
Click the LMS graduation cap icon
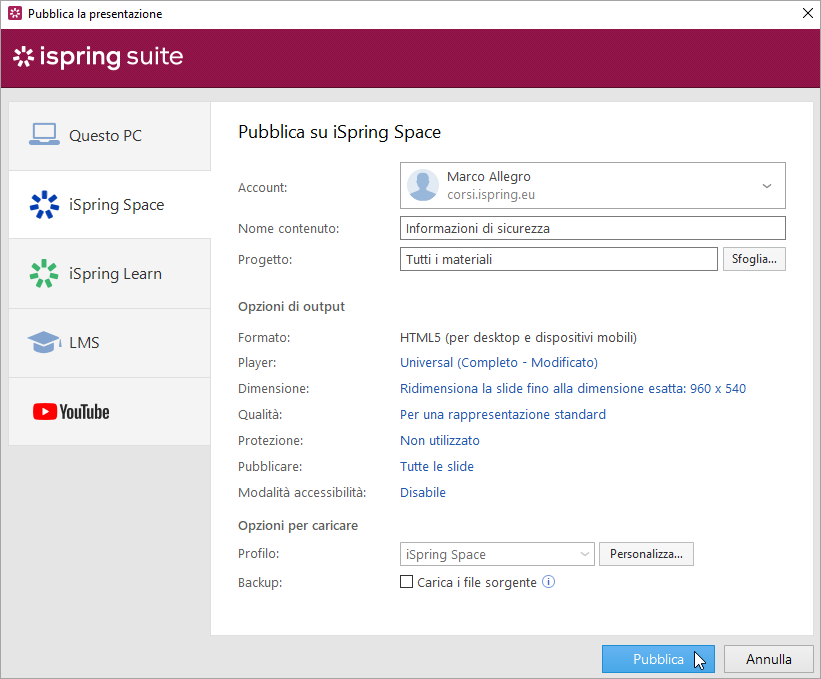click(44, 343)
